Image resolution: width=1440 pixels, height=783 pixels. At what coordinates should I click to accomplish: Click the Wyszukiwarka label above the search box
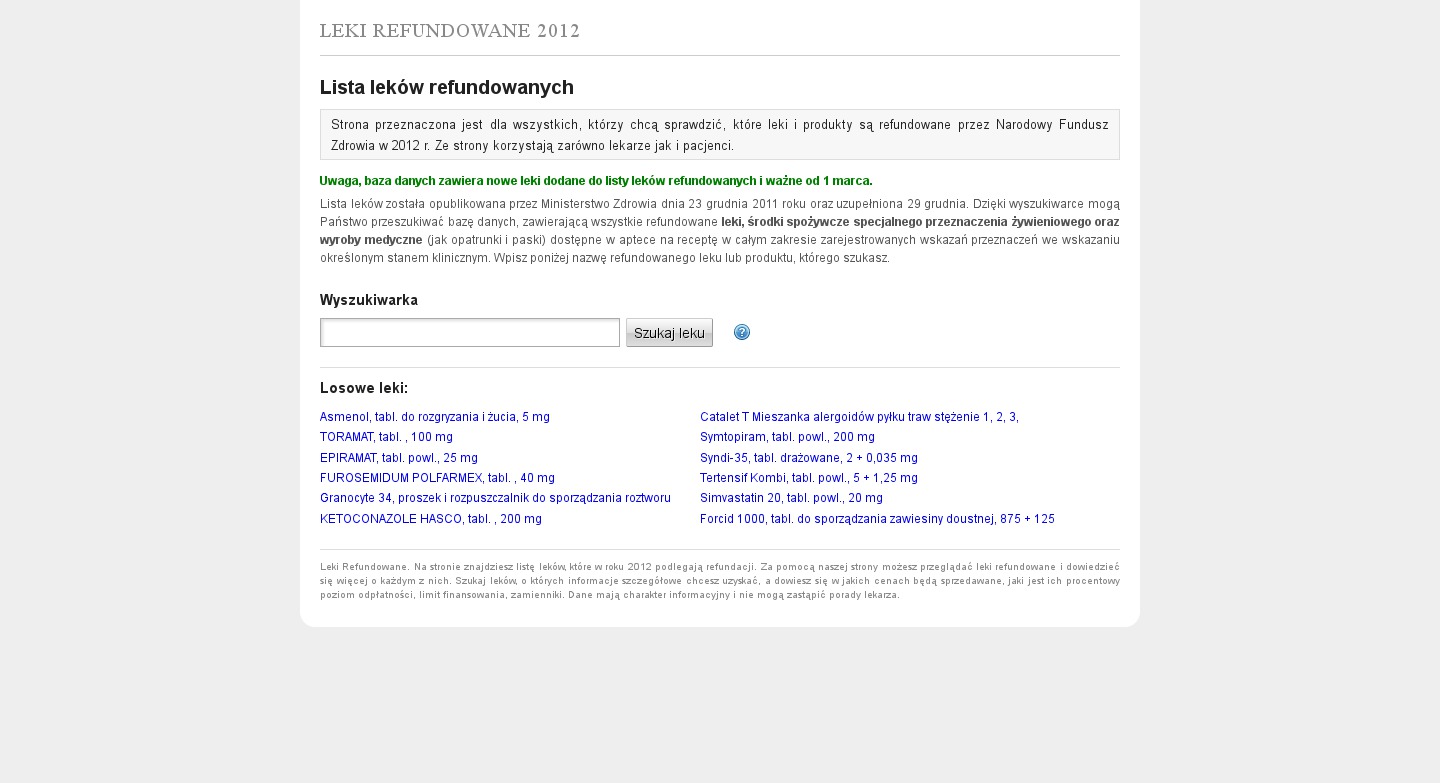click(x=369, y=300)
